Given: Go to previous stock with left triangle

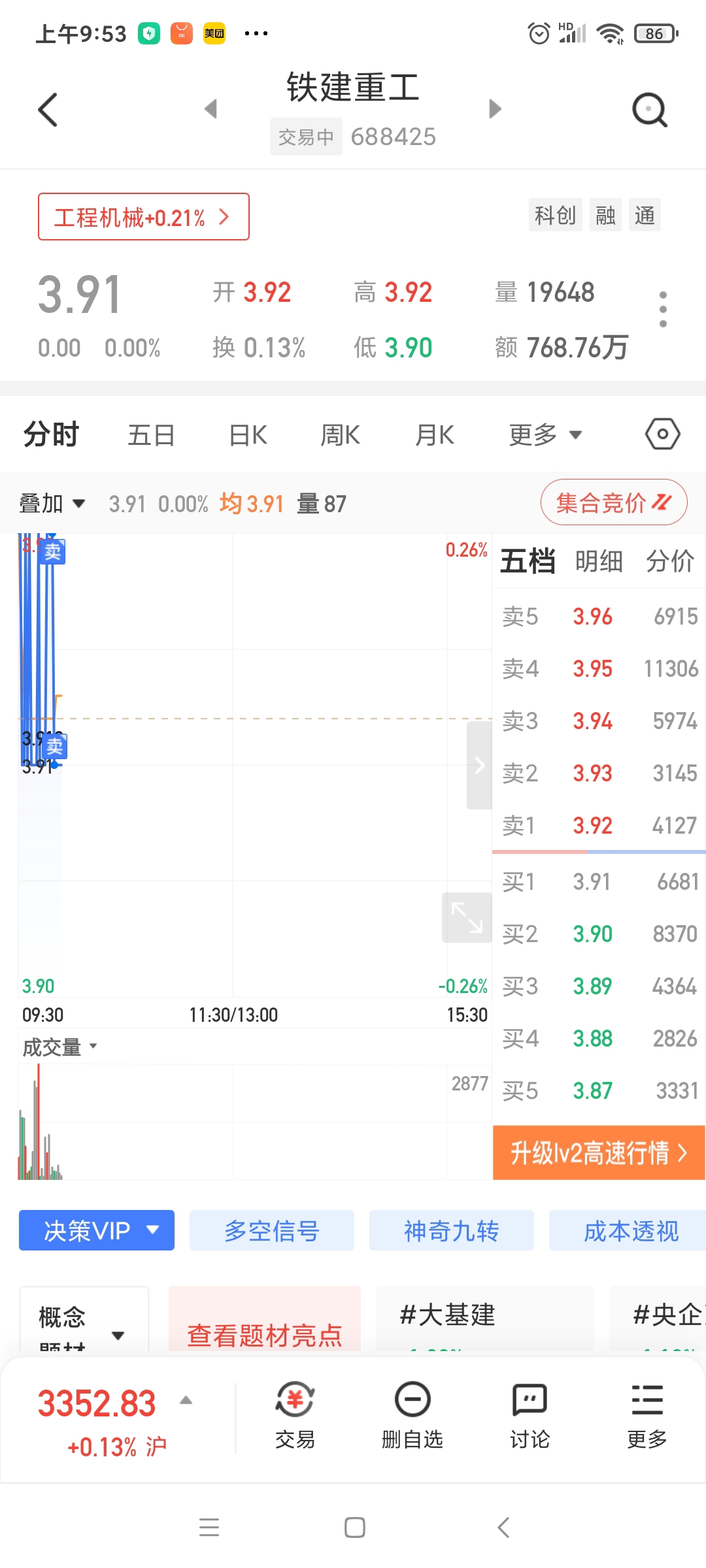Looking at the screenshot, I should click(x=210, y=108).
